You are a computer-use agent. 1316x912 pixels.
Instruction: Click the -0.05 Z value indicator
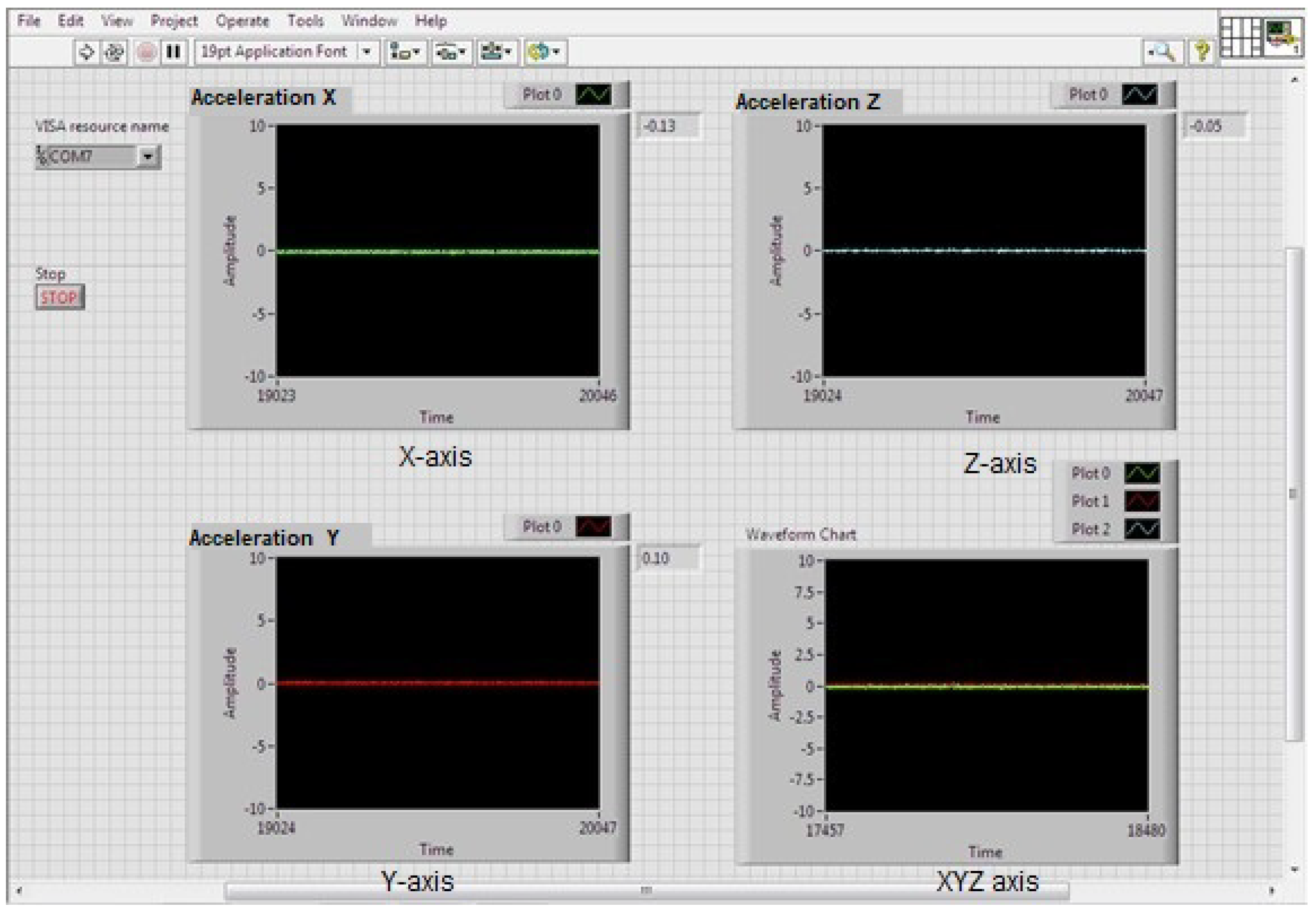[x=1215, y=126]
